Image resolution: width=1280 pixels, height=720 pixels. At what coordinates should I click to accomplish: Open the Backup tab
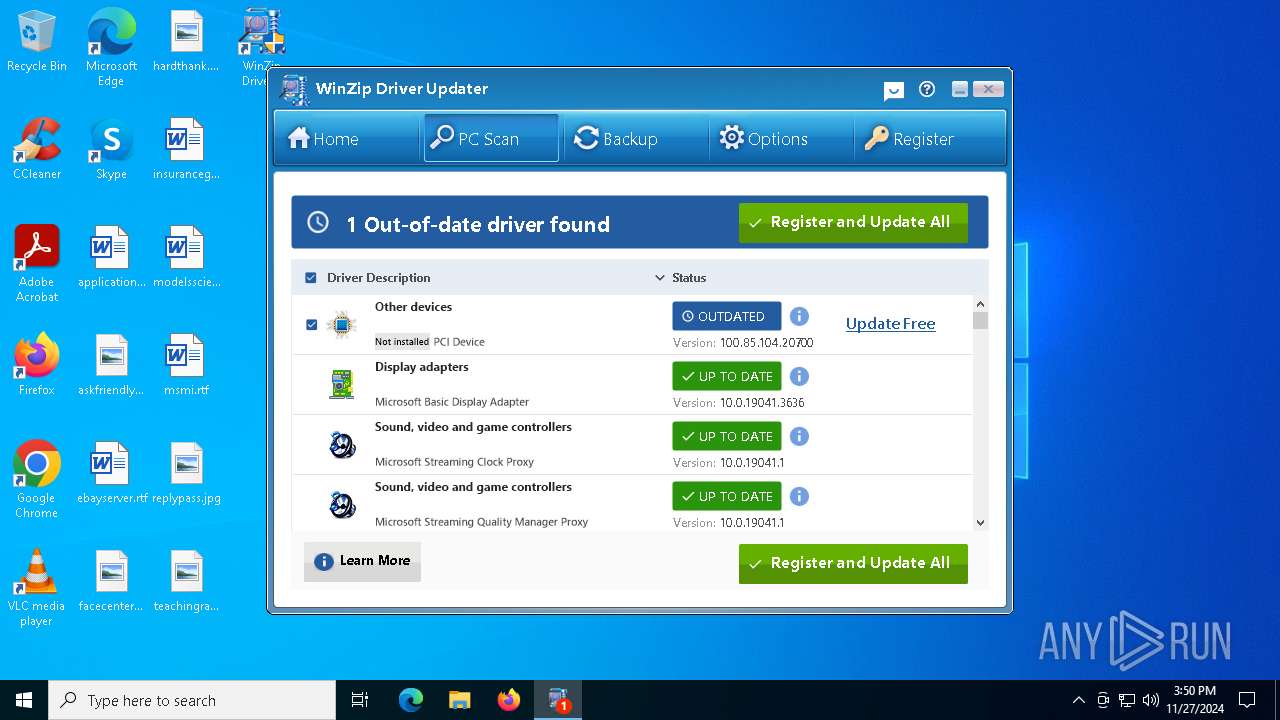tap(635, 138)
